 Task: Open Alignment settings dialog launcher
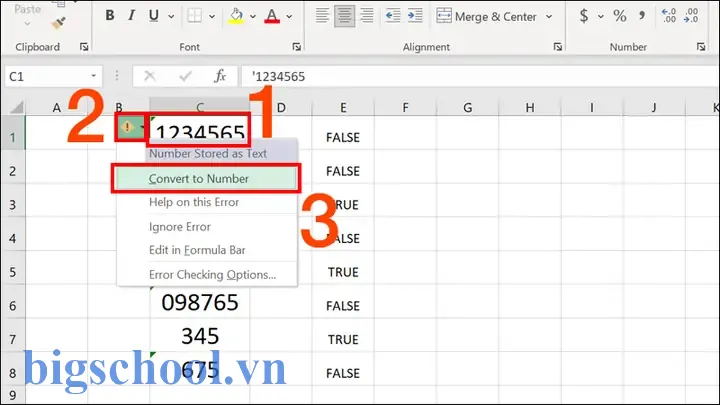click(558, 47)
